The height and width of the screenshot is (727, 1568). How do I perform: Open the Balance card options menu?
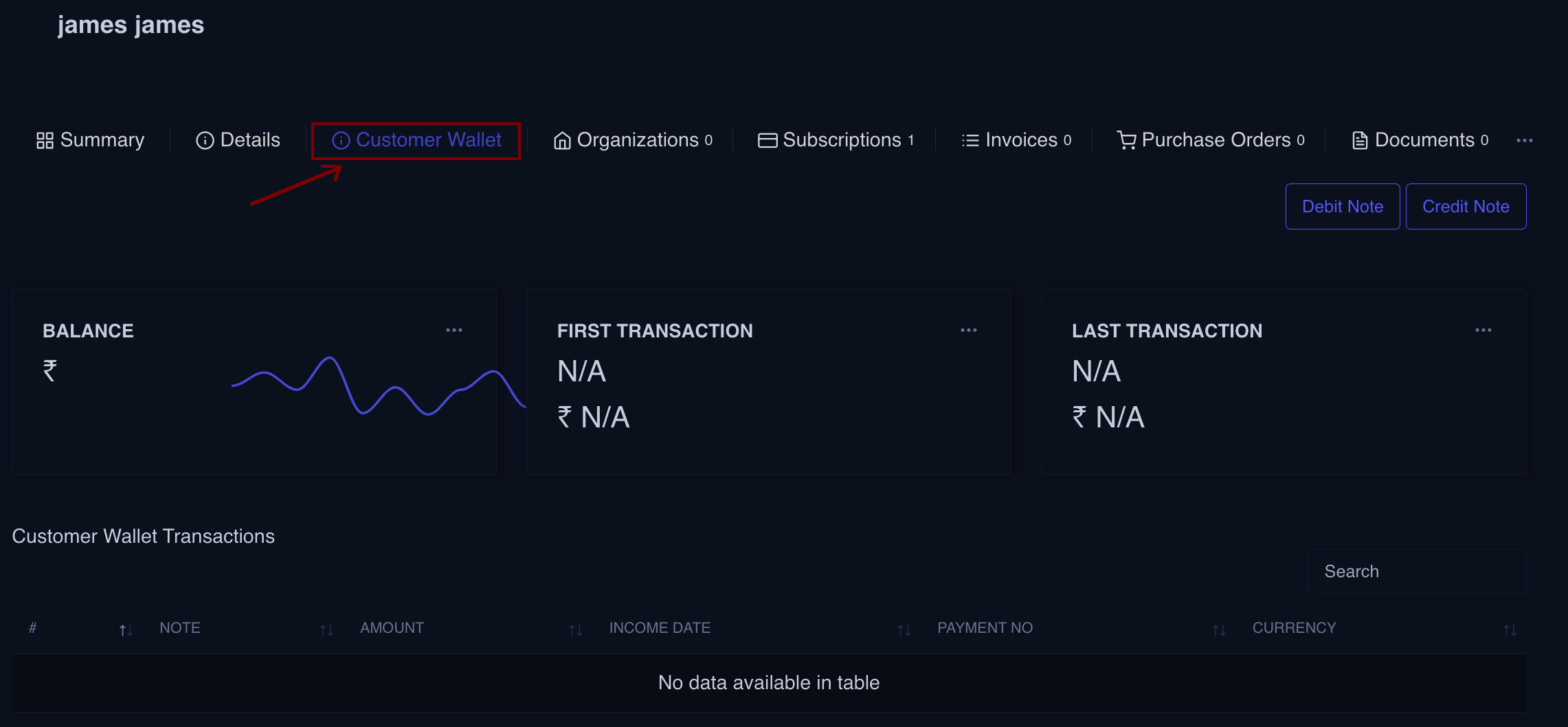pos(453,331)
